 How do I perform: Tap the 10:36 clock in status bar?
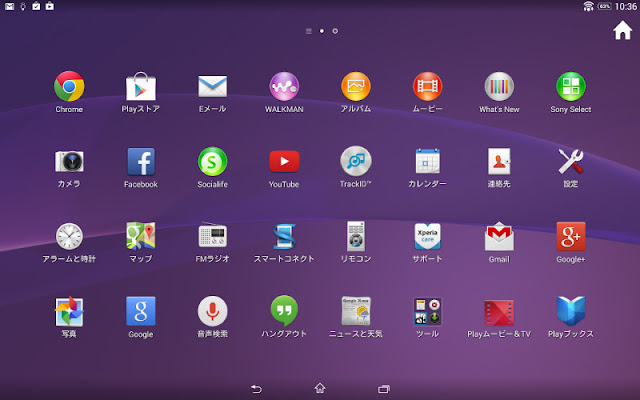[x=626, y=6]
